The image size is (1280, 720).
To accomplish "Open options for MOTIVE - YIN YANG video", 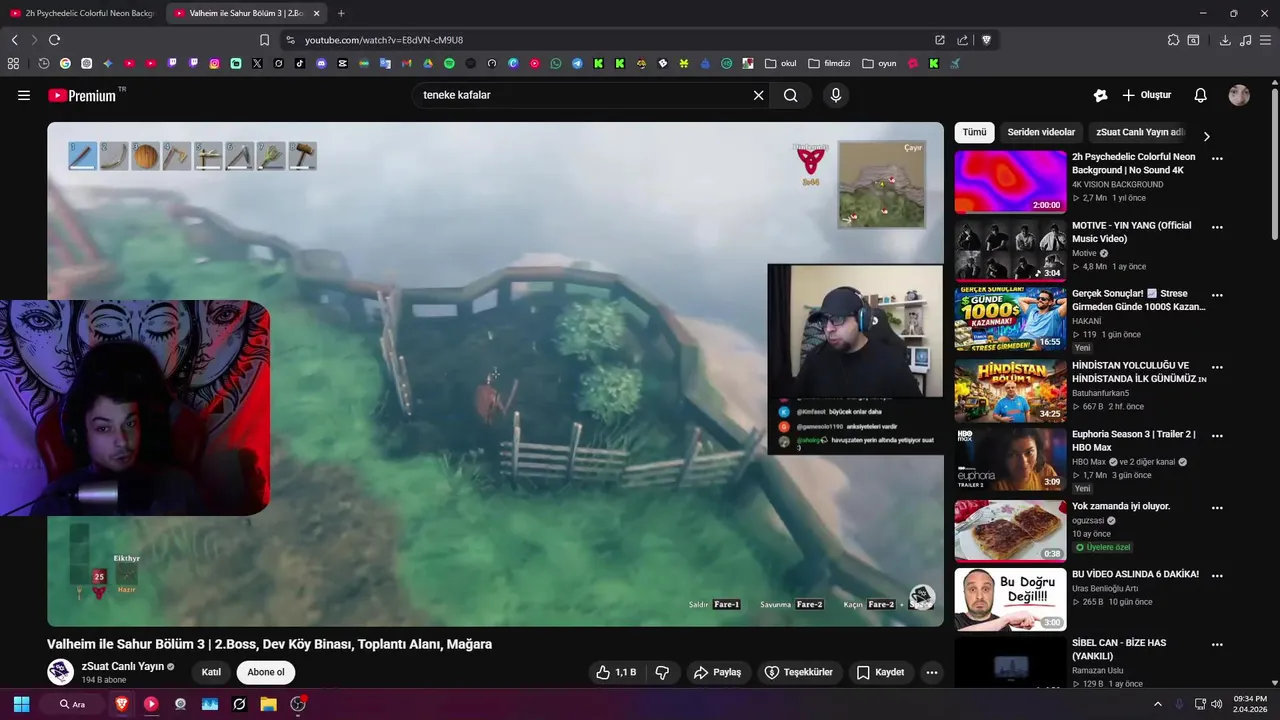I will tap(1217, 227).
